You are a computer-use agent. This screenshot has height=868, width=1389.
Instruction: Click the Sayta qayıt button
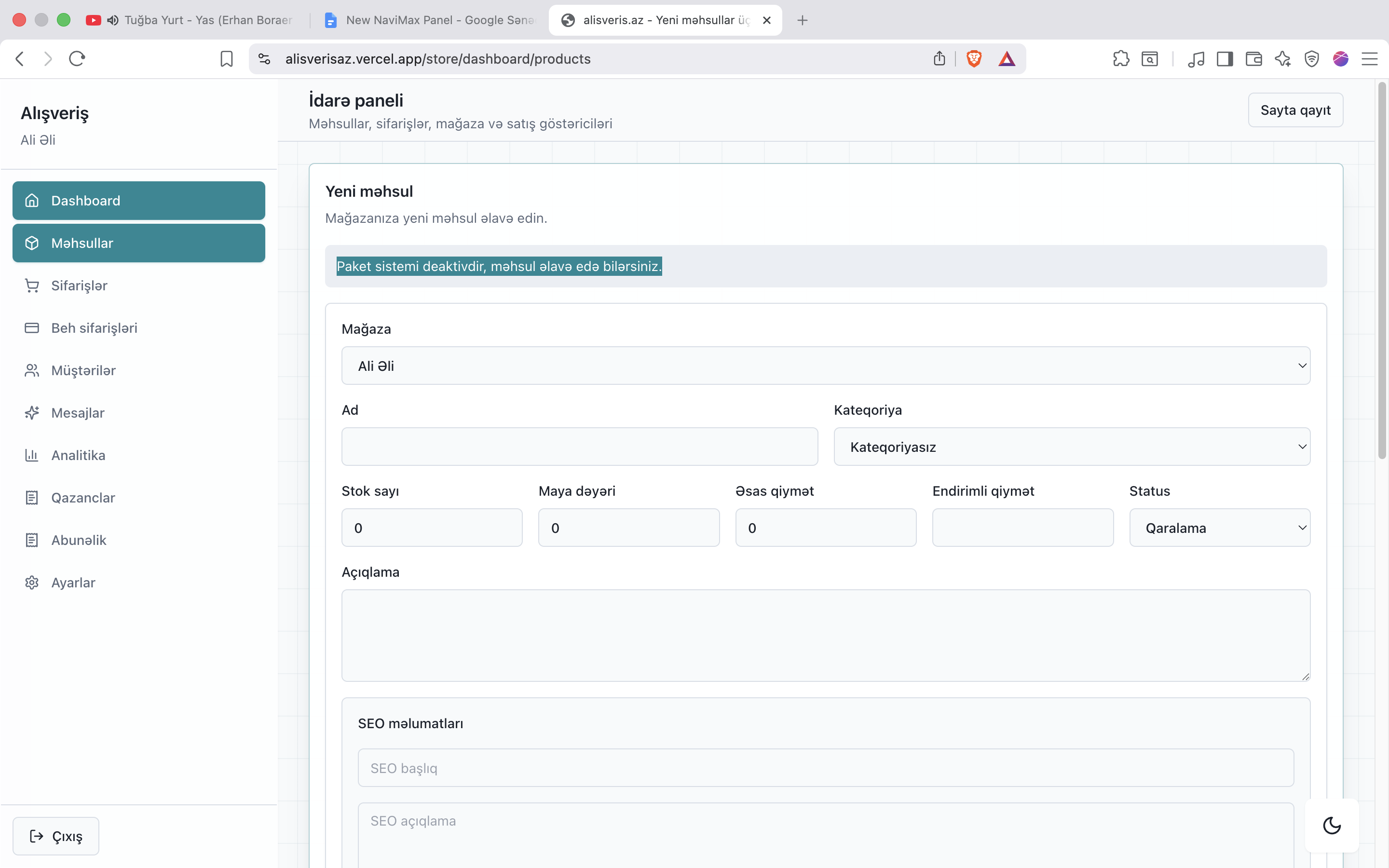pos(1295,109)
